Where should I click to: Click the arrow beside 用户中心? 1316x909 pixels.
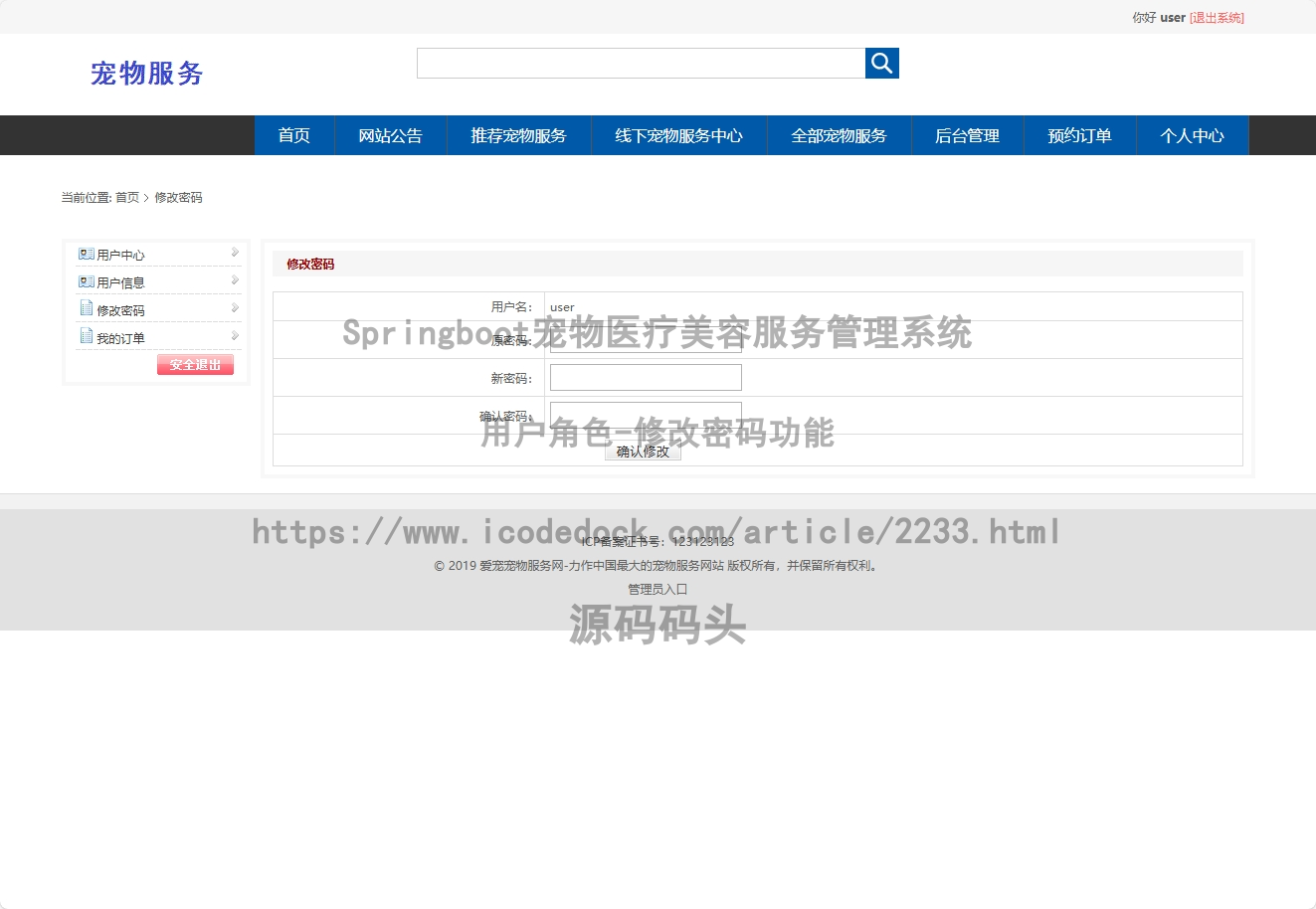(x=235, y=253)
